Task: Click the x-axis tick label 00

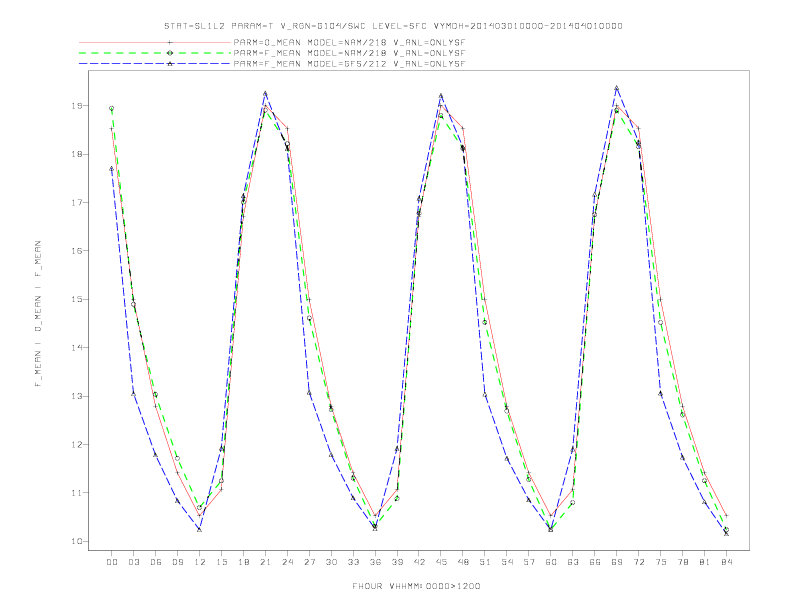Action: (112, 562)
